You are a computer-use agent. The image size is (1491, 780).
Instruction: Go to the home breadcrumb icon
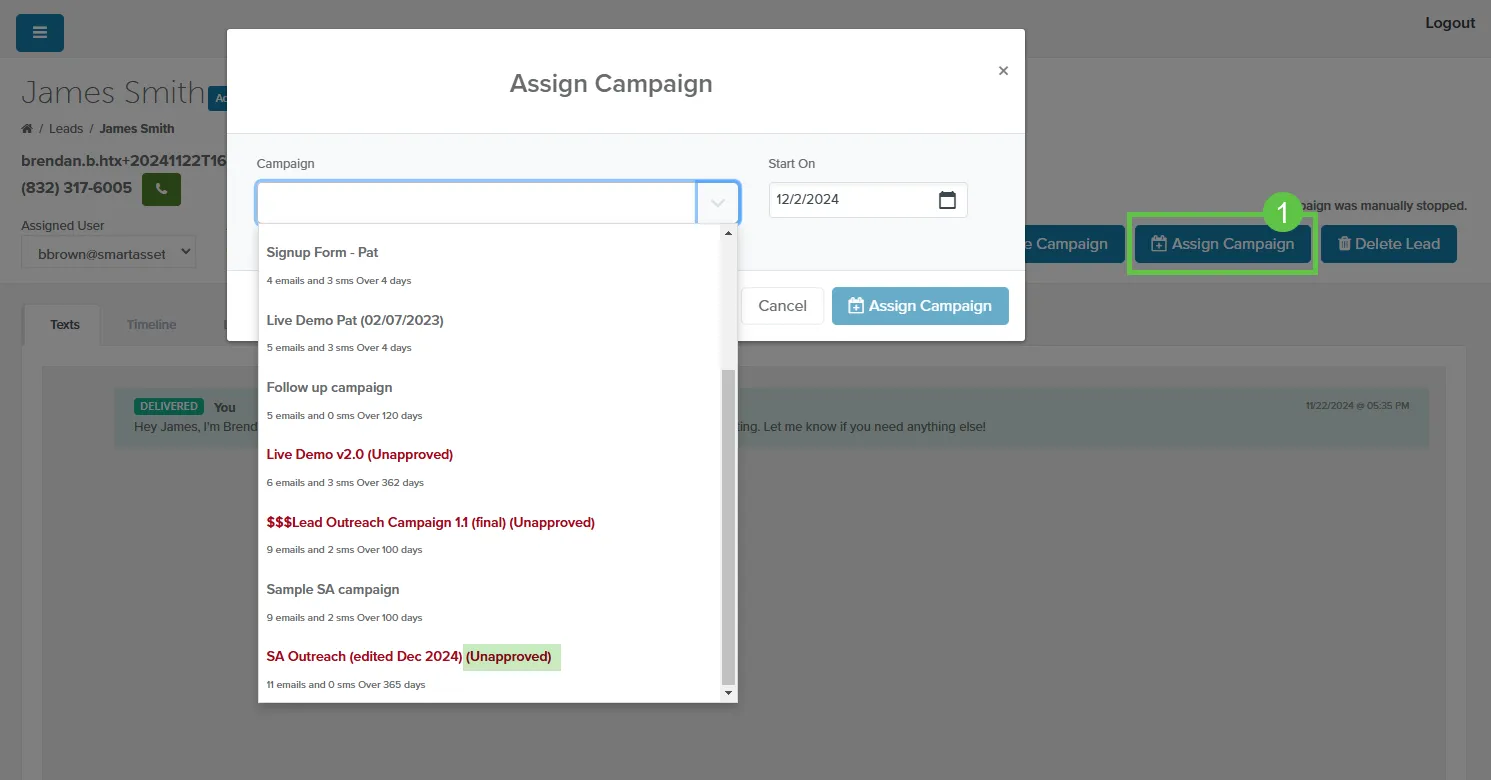pyautogui.click(x=27, y=129)
